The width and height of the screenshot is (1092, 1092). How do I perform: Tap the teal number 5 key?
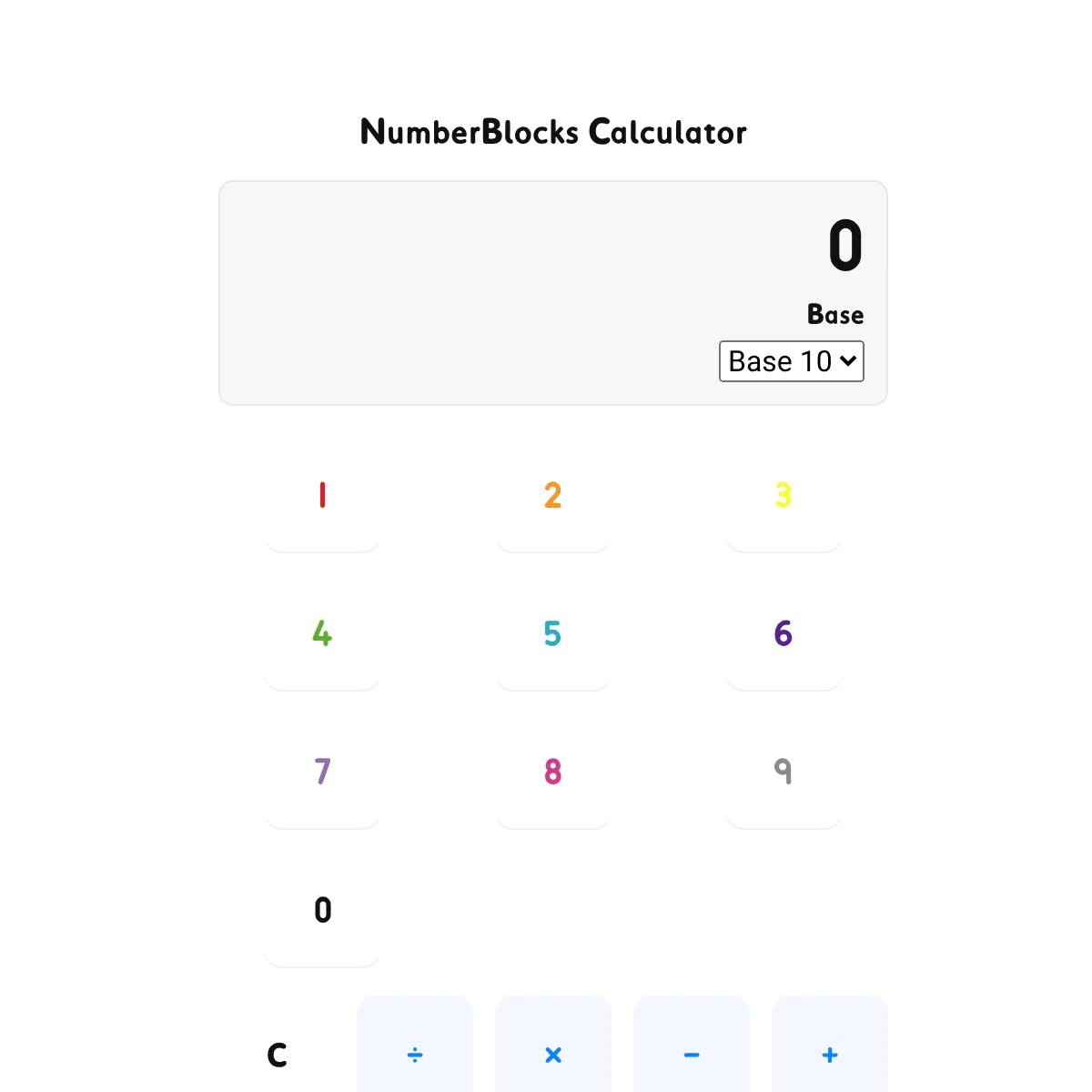click(552, 634)
